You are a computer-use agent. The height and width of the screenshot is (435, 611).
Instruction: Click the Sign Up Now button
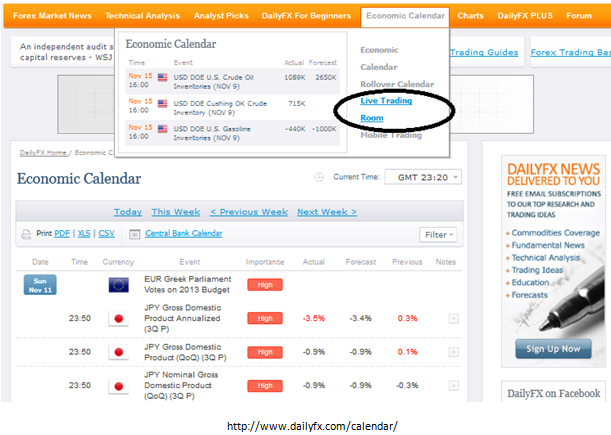click(553, 349)
